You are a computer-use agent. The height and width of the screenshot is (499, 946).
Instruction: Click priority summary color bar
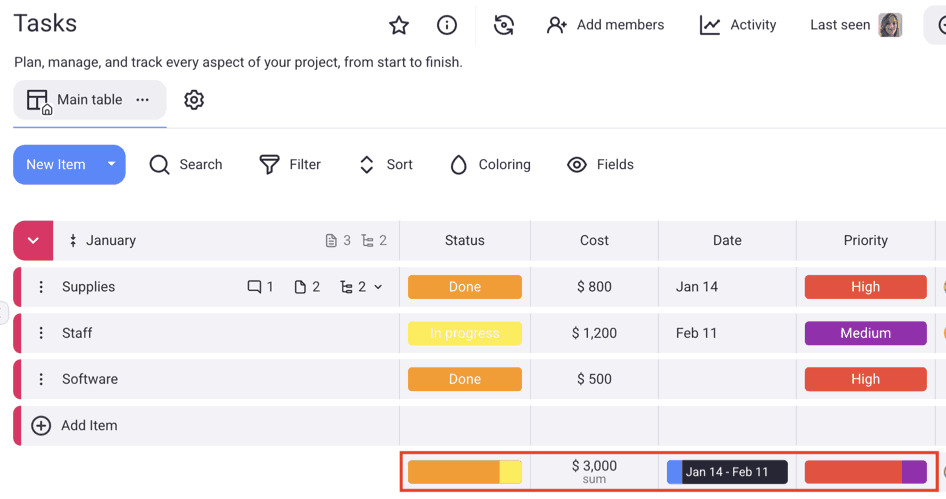pos(865,472)
